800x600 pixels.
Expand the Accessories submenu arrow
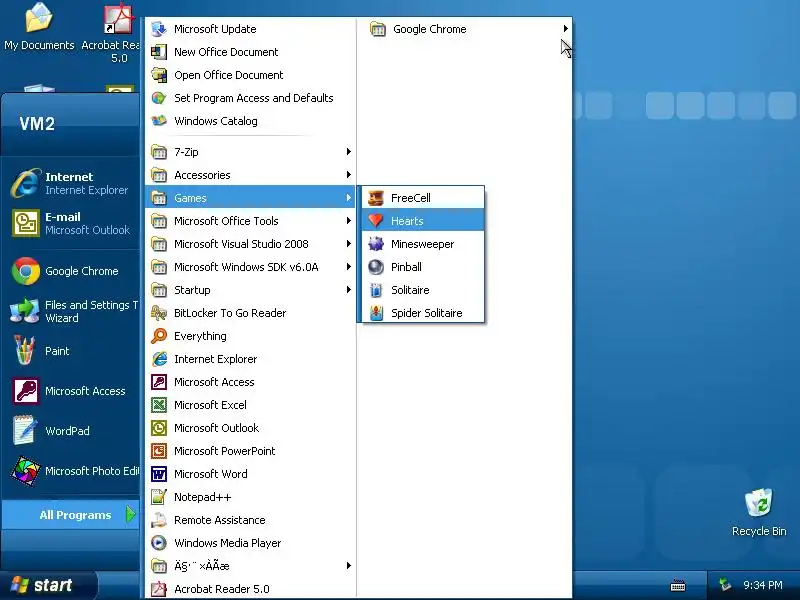tap(348, 174)
